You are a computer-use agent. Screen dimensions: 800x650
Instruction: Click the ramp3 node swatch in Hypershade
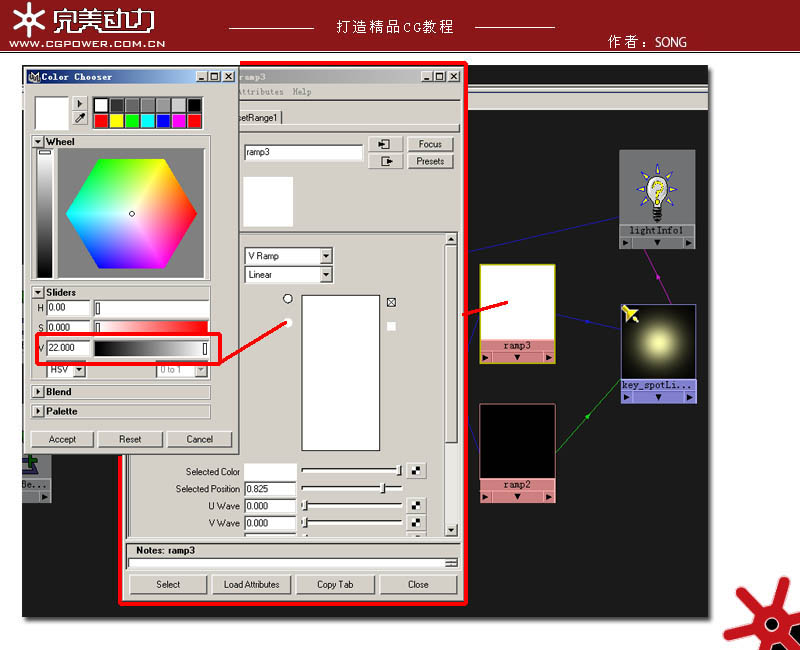[517, 302]
